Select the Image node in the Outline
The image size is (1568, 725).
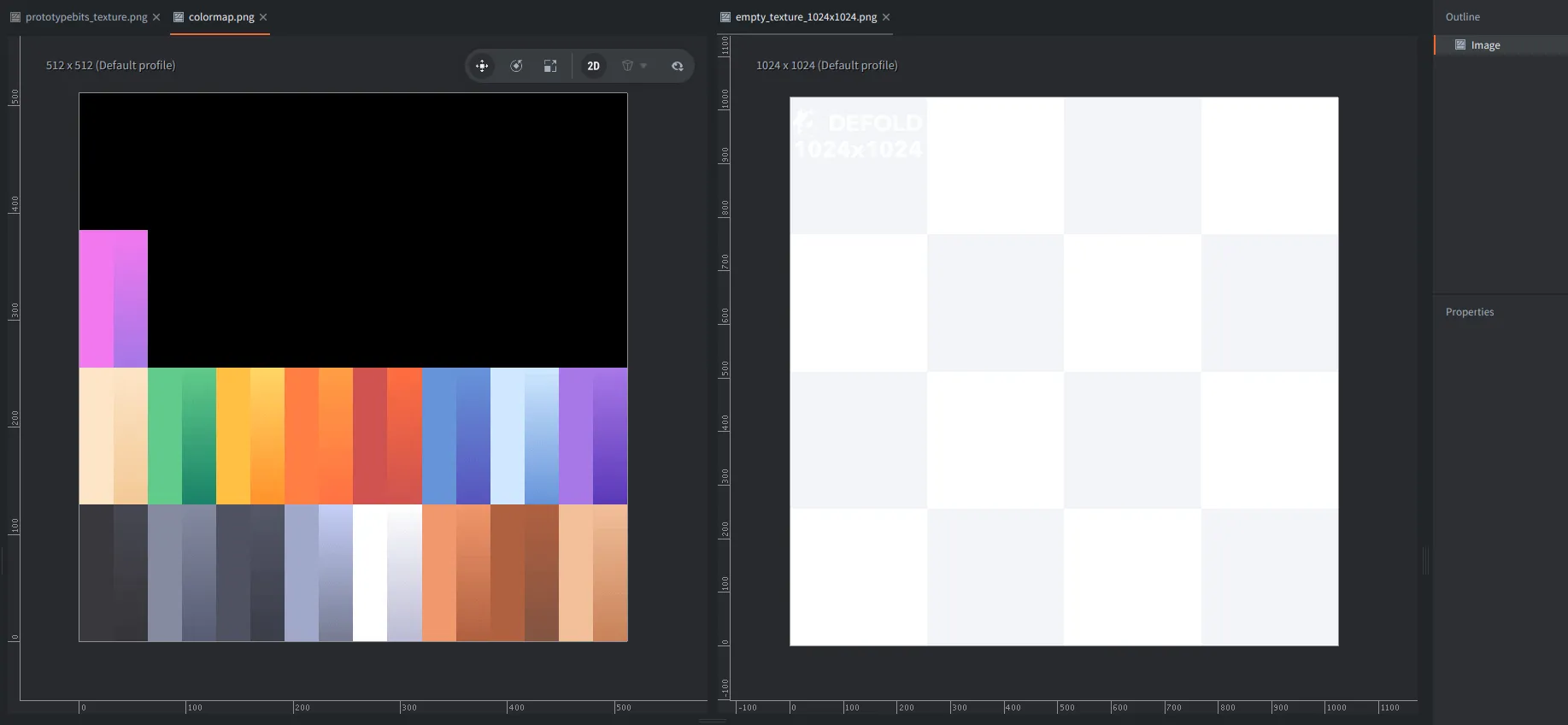[1500, 45]
